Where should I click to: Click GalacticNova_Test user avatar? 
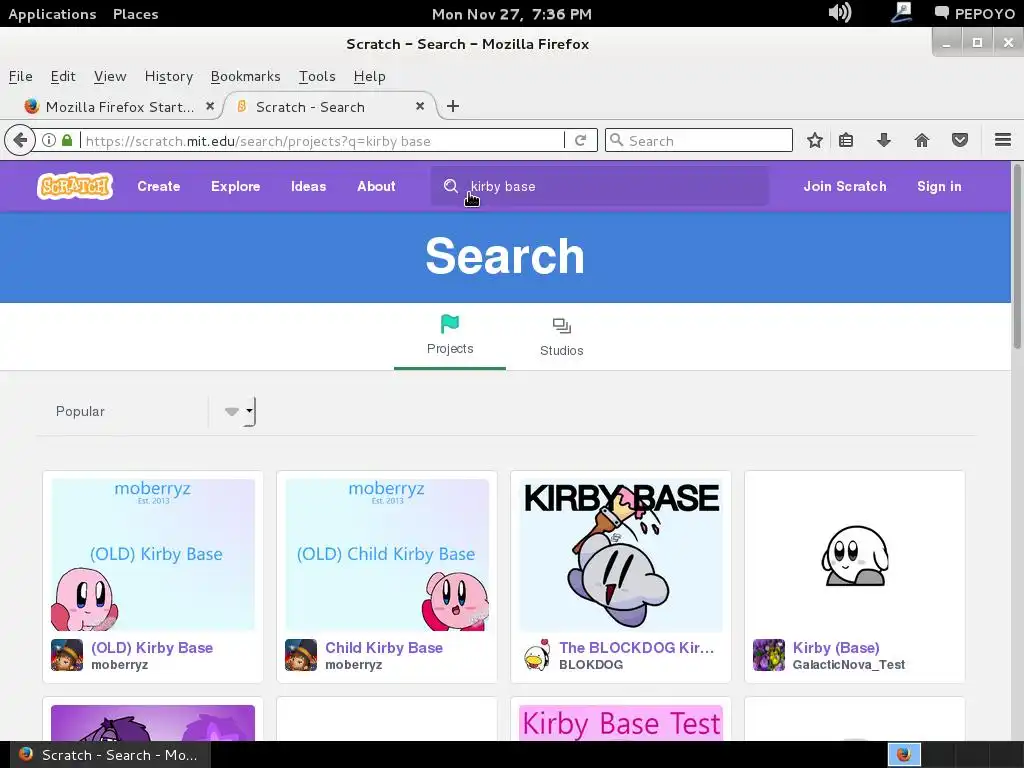(x=769, y=655)
